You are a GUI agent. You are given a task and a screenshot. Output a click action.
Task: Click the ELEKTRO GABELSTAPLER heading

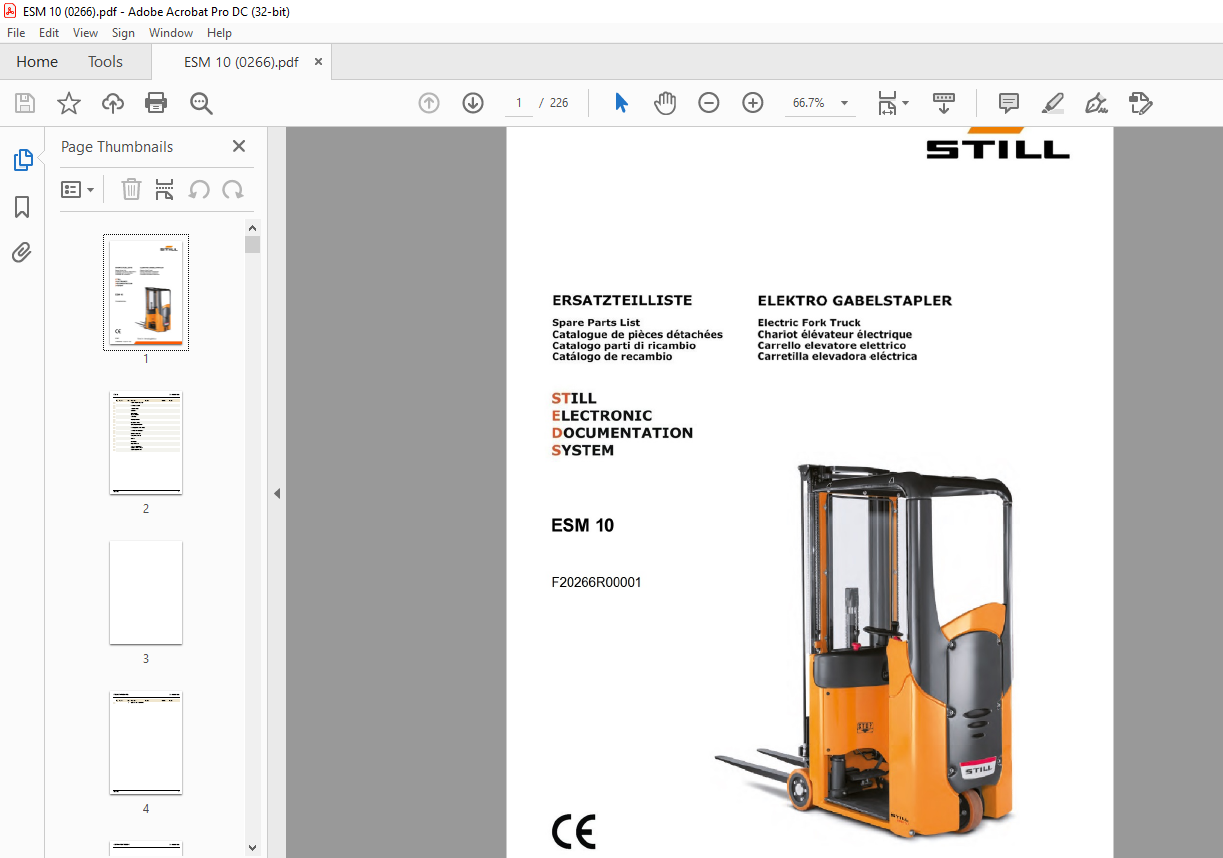click(855, 300)
